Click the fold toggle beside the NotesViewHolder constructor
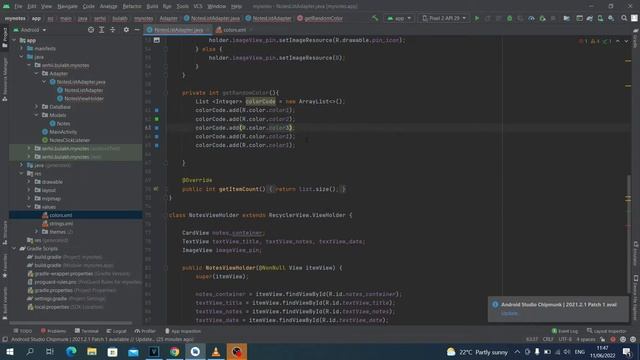 (166, 268)
